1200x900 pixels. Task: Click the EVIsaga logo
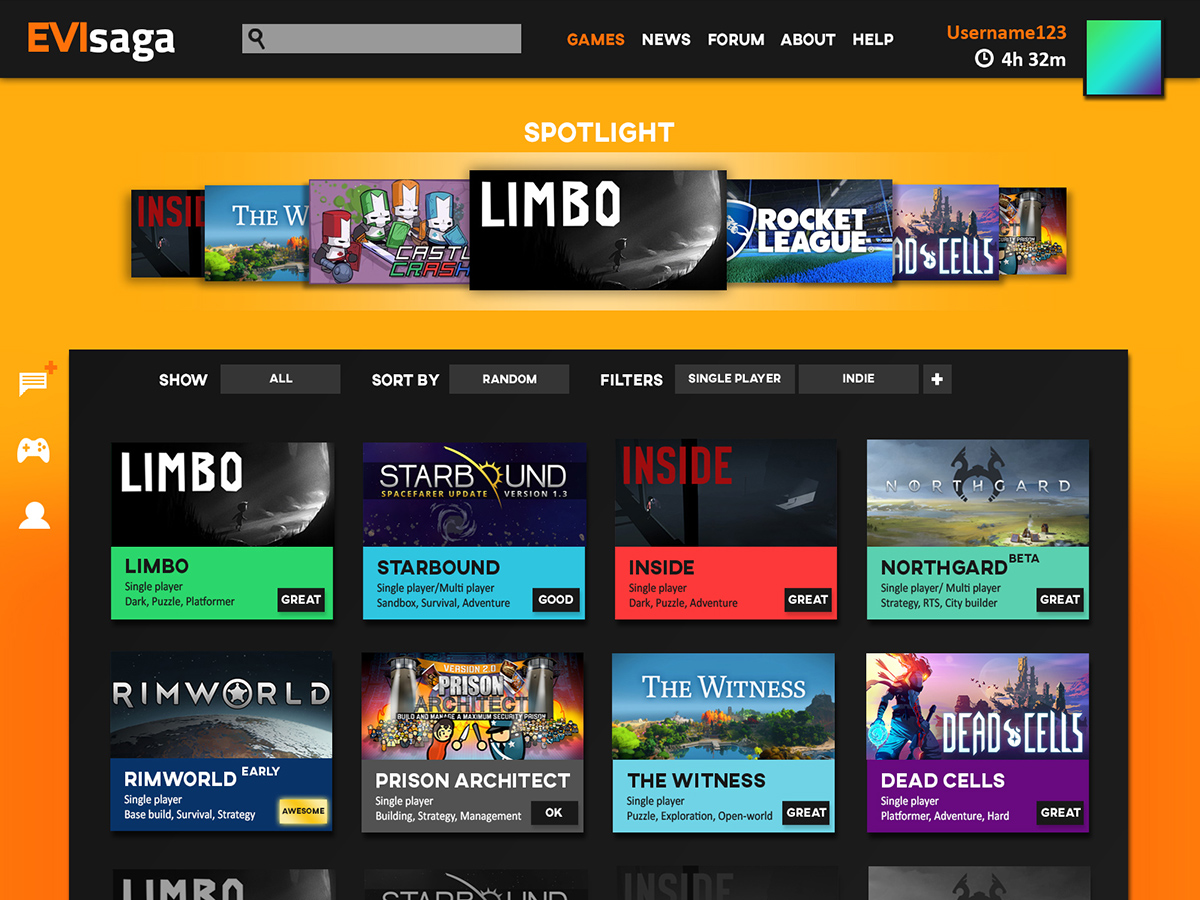pyautogui.click(x=101, y=39)
